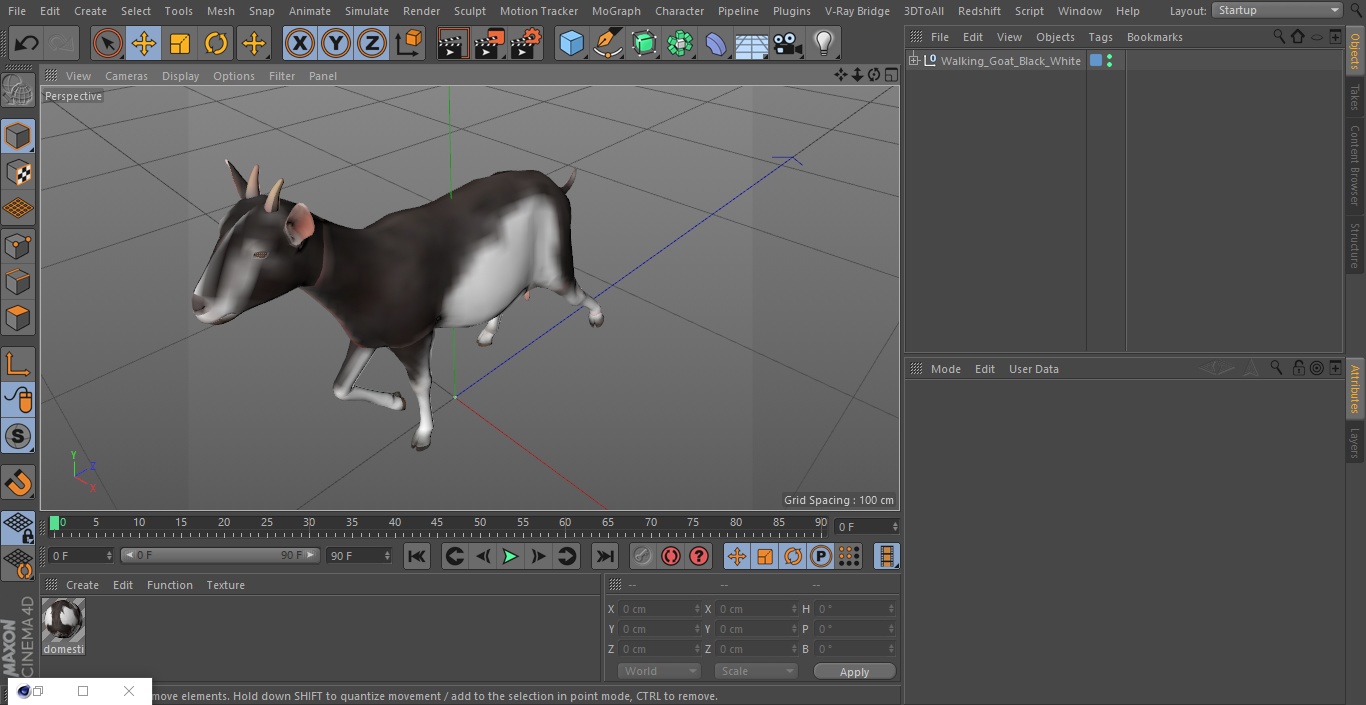Select the Walking_Goat_Black_White object
The image size is (1366, 705).
(x=1010, y=61)
